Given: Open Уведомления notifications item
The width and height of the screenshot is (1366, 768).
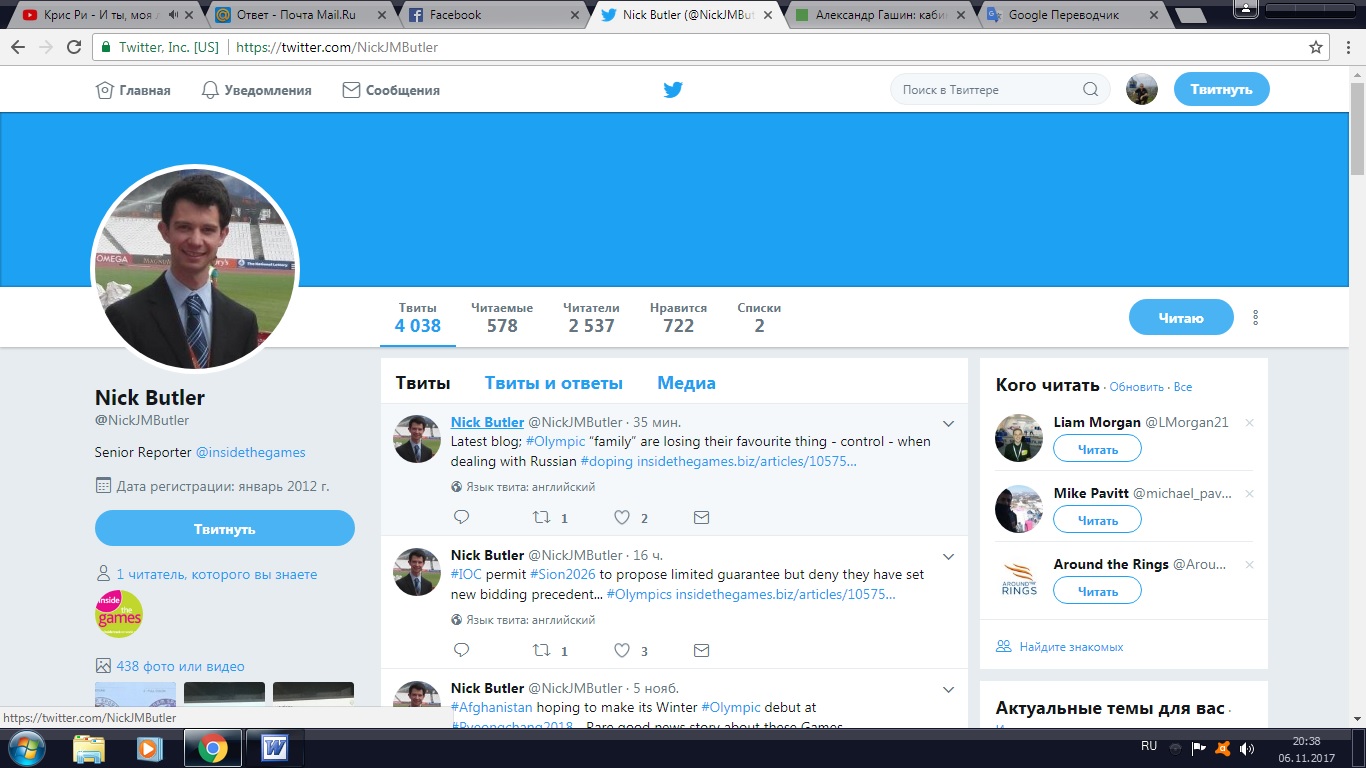Looking at the screenshot, I should (257, 90).
